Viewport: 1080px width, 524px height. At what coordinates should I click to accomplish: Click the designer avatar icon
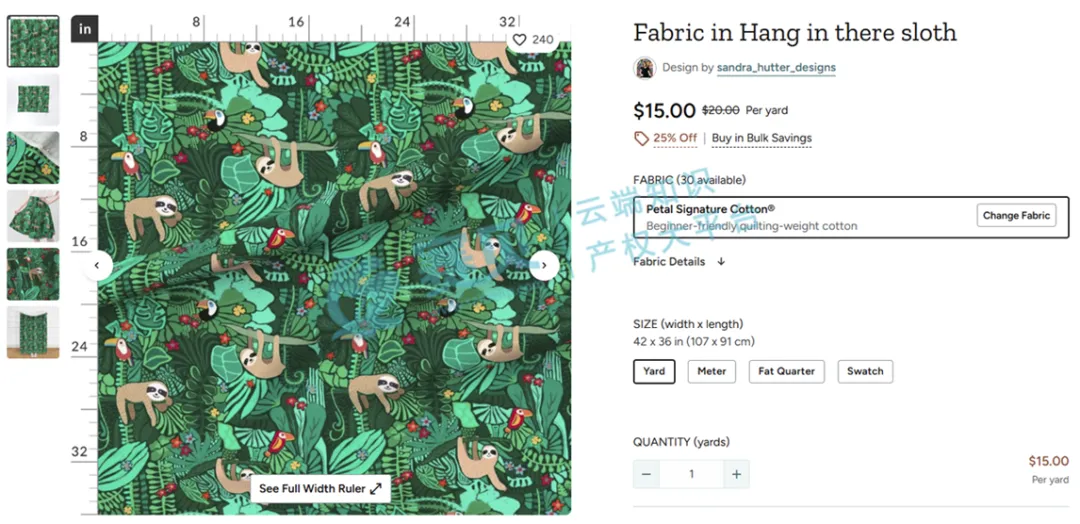(x=645, y=68)
